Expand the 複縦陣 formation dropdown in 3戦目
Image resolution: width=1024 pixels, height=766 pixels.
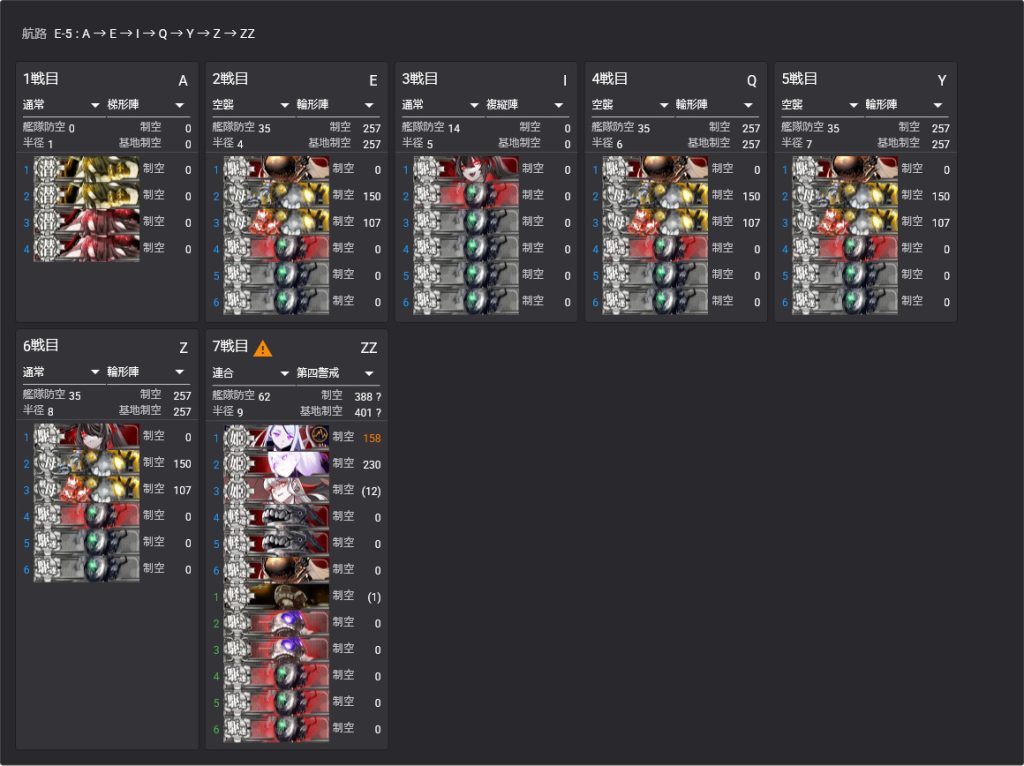pyautogui.click(x=527, y=105)
